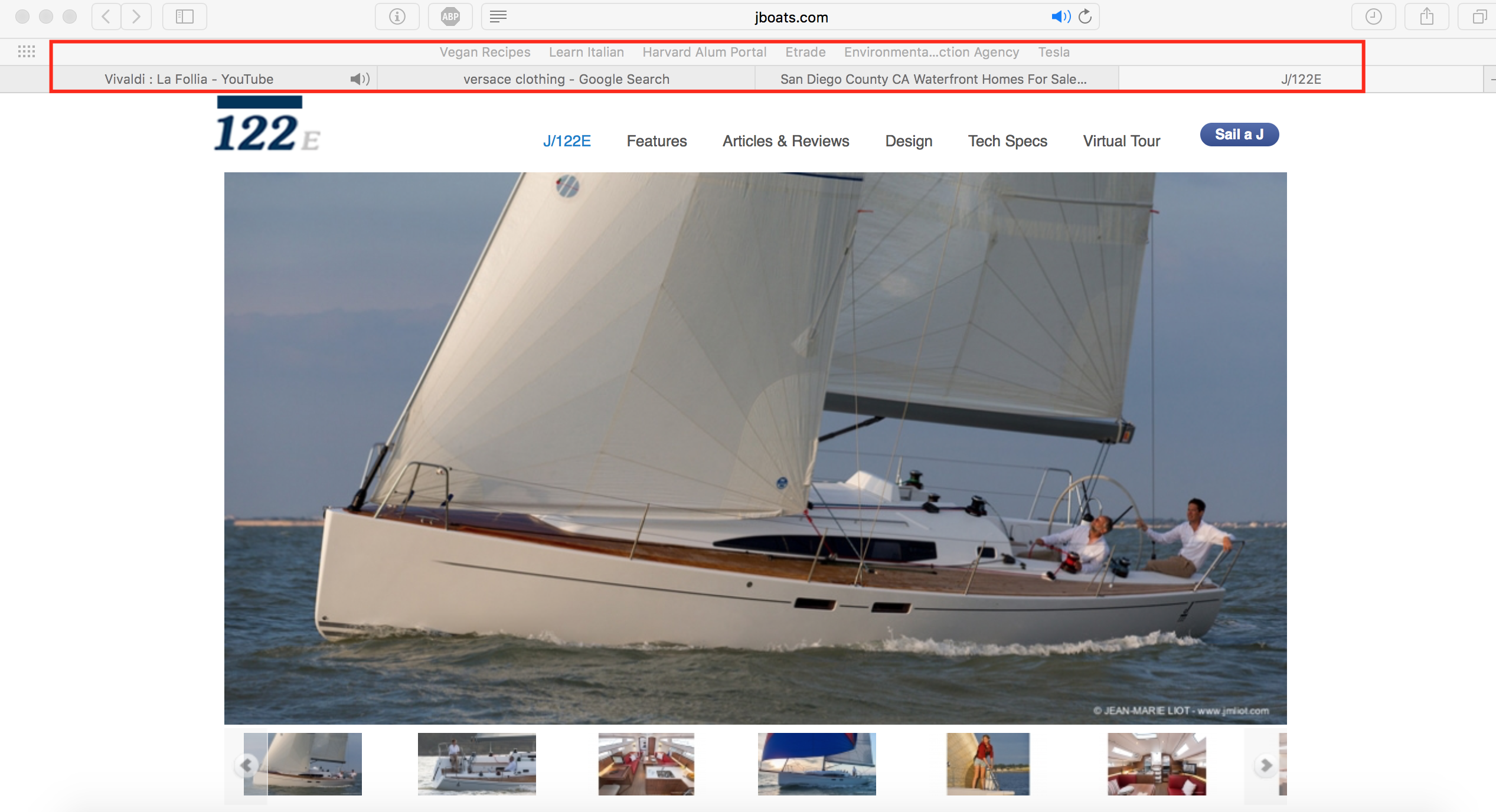Viewport: 1496px width, 812px height.
Task: Click the Safari back navigation arrow
Action: click(106, 17)
